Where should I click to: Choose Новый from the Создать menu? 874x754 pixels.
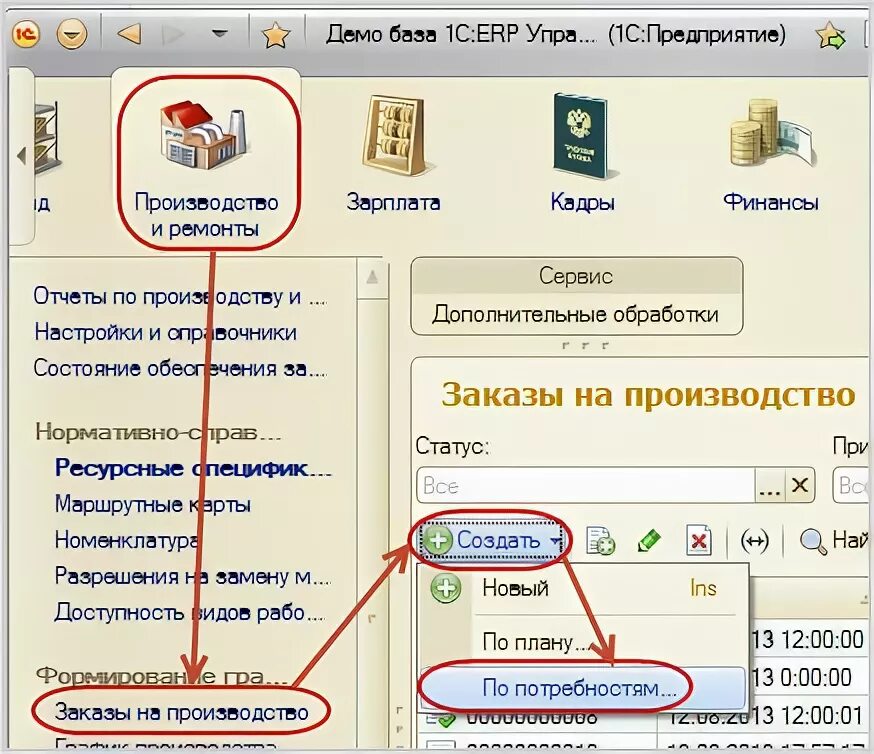point(582,588)
